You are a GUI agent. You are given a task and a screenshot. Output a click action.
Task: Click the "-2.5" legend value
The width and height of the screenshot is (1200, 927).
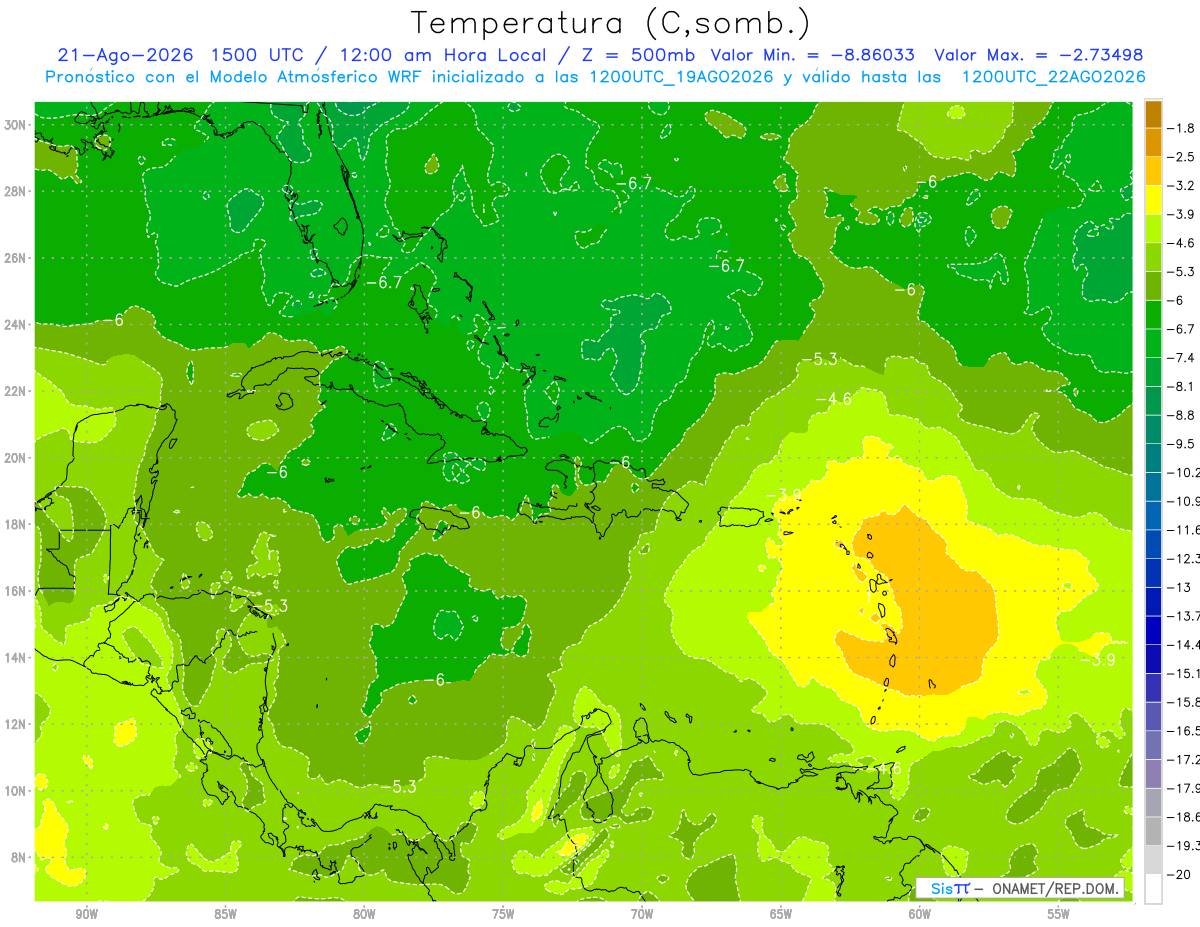[x=1181, y=157]
